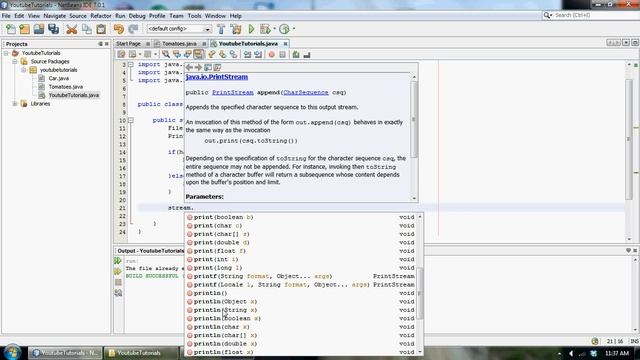Click the Find Previous Occurrence icon
This screenshot has width=640, height=360.
pos(177,55)
